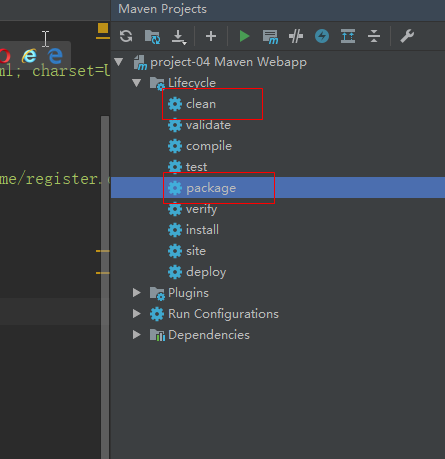Image resolution: width=445 pixels, height=459 pixels.
Task: Click Download Sources and Documentation icon
Action: coord(179,37)
